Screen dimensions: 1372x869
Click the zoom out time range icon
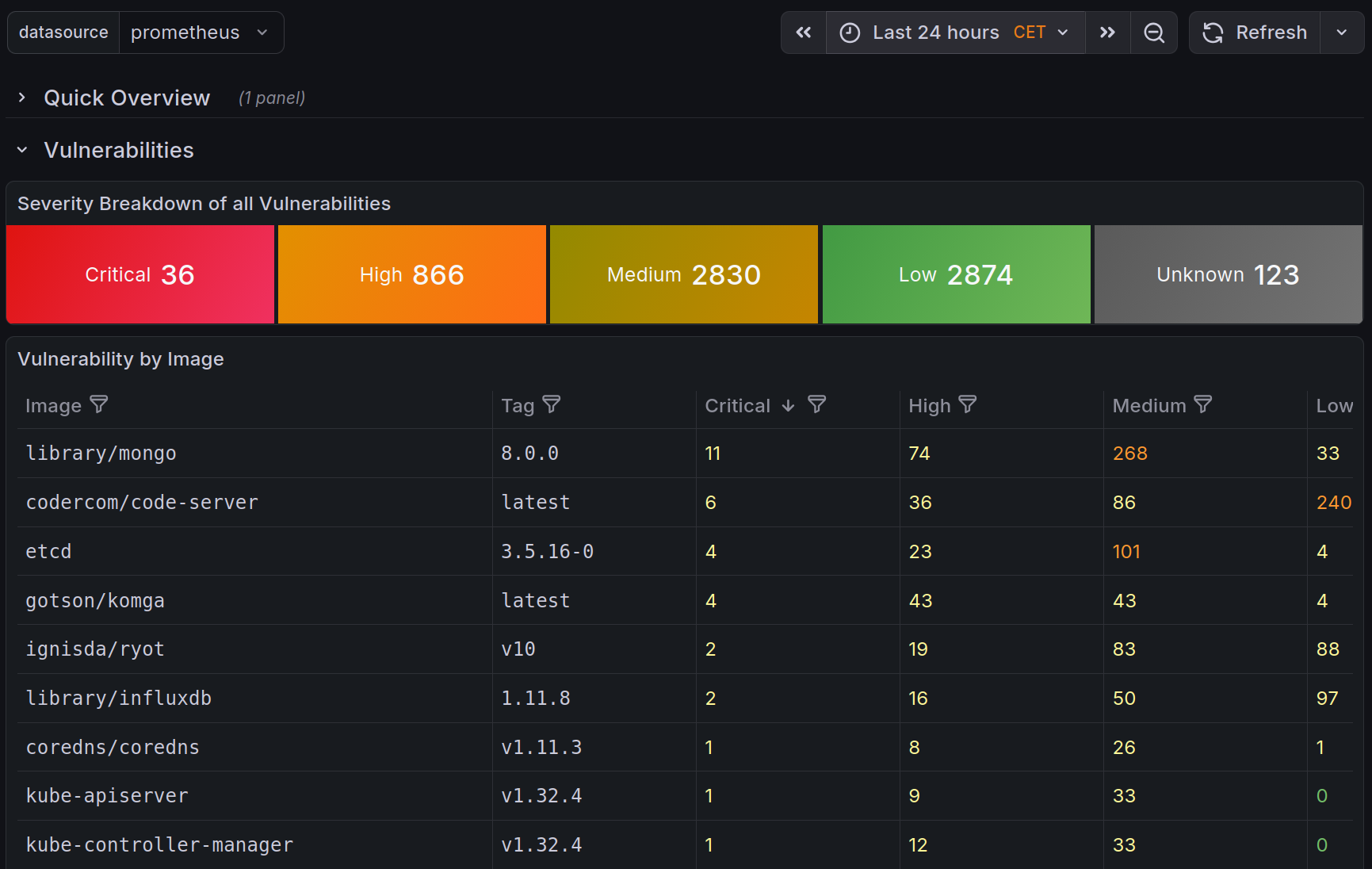tap(1154, 33)
